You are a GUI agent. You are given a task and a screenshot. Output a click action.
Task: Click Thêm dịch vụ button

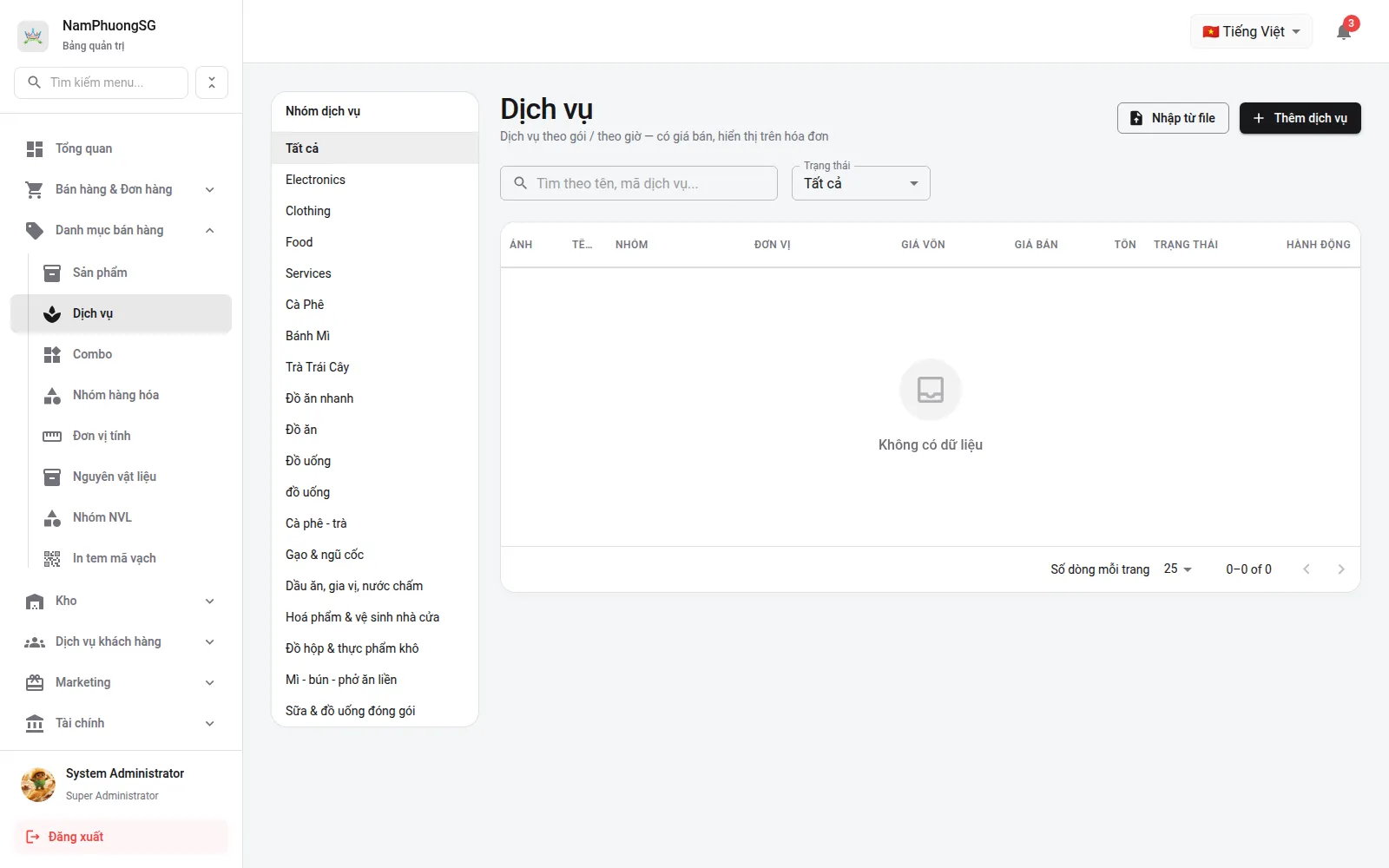1300,118
